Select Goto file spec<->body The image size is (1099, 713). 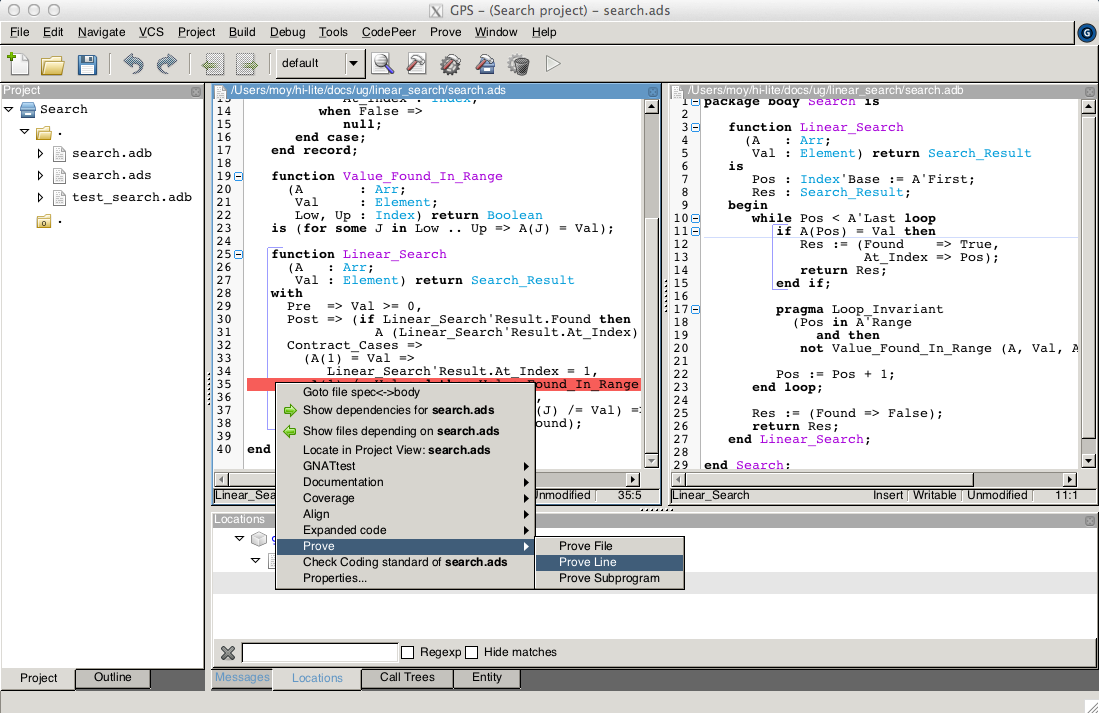pos(405,393)
